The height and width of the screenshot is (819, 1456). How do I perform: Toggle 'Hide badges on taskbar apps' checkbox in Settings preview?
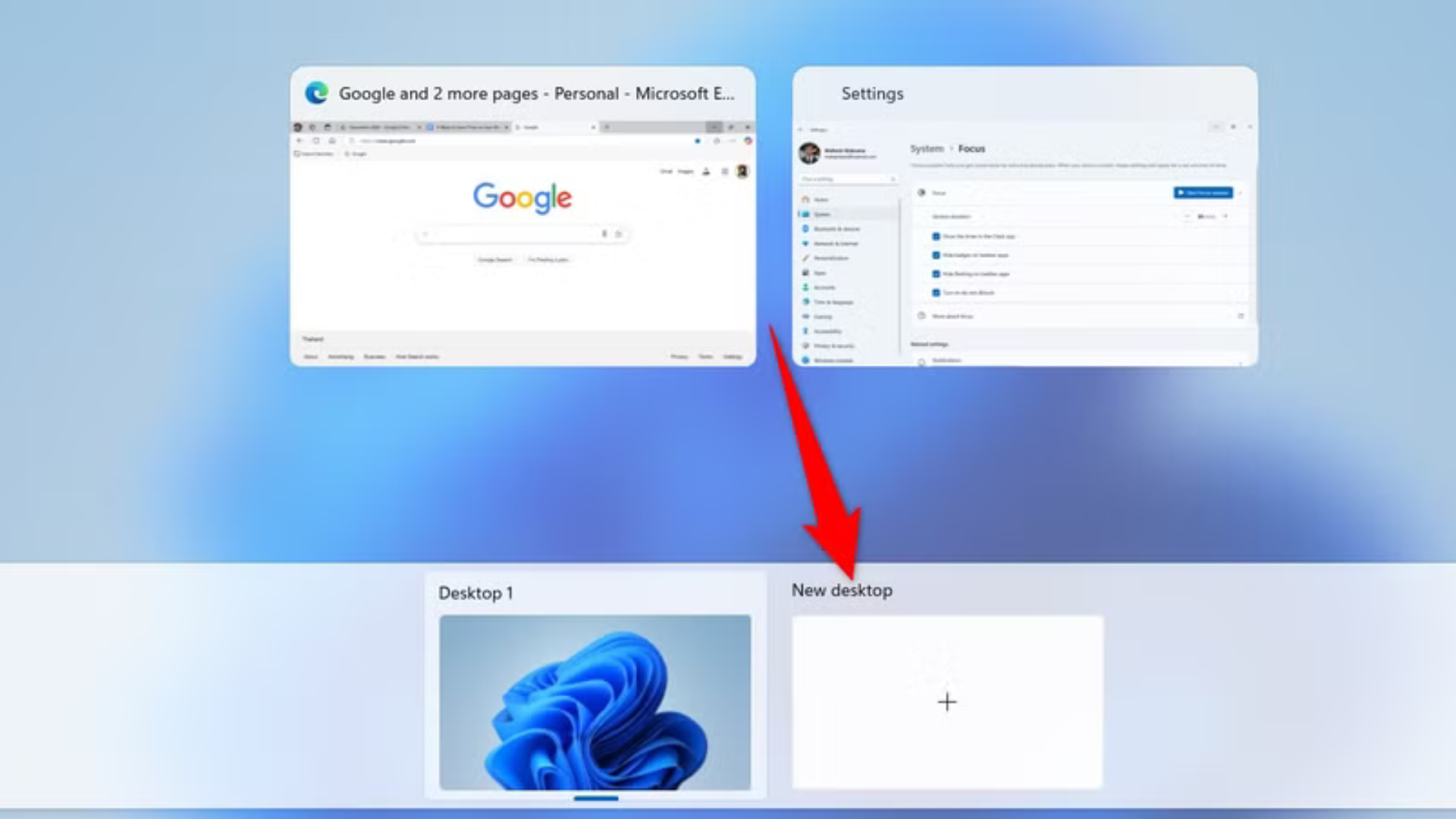tap(936, 256)
